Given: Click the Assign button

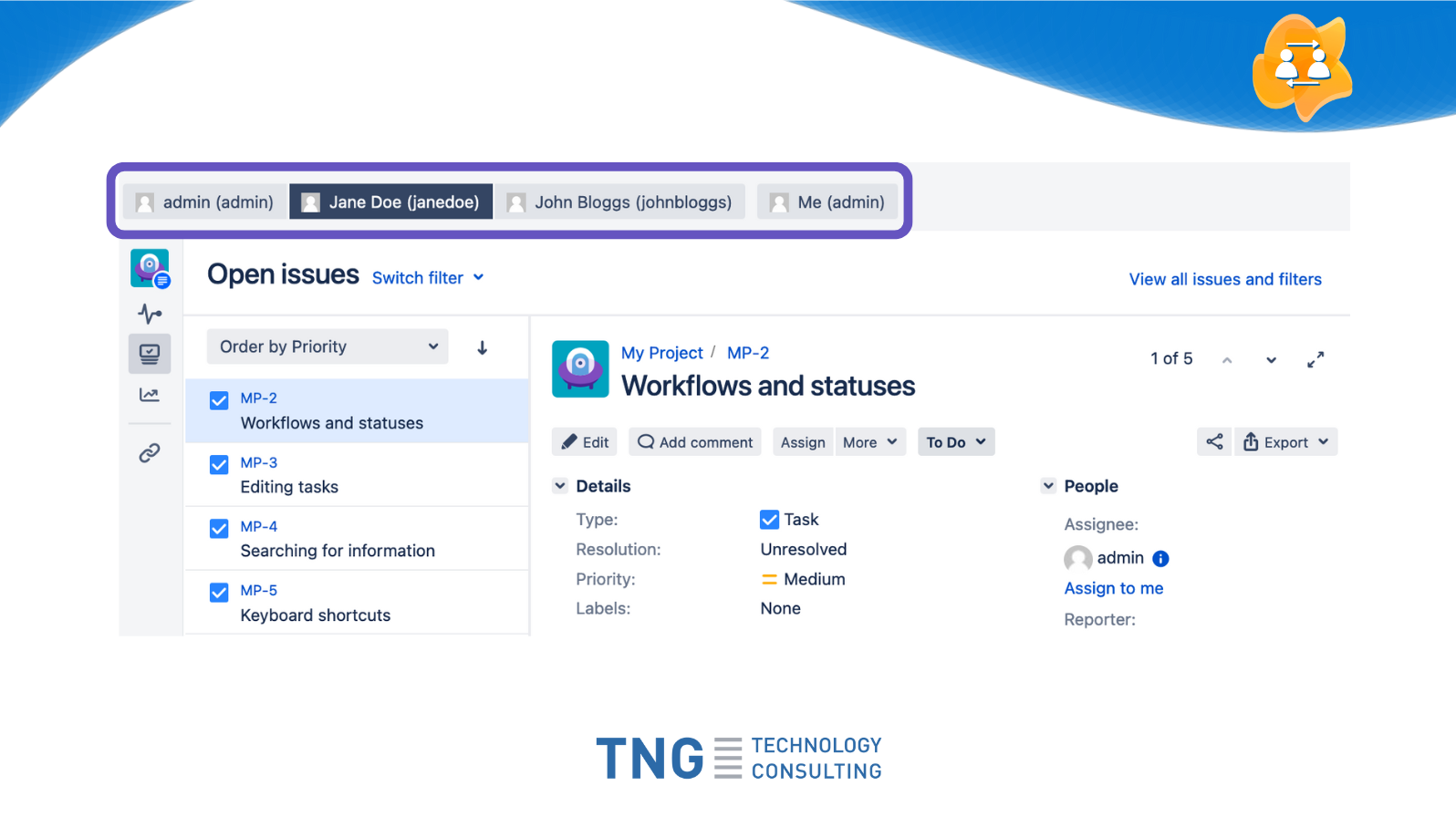Looking at the screenshot, I should pyautogui.click(x=803, y=442).
